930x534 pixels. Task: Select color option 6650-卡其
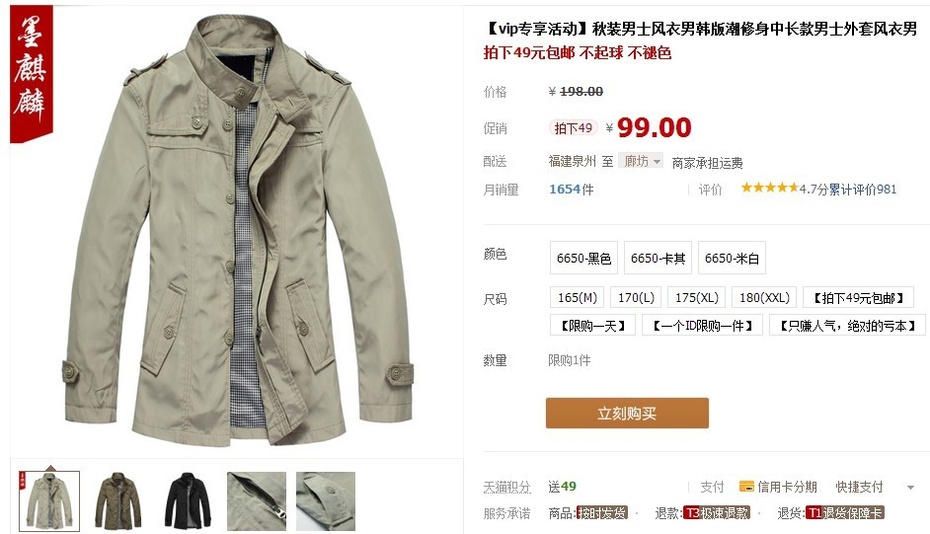point(658,258)
